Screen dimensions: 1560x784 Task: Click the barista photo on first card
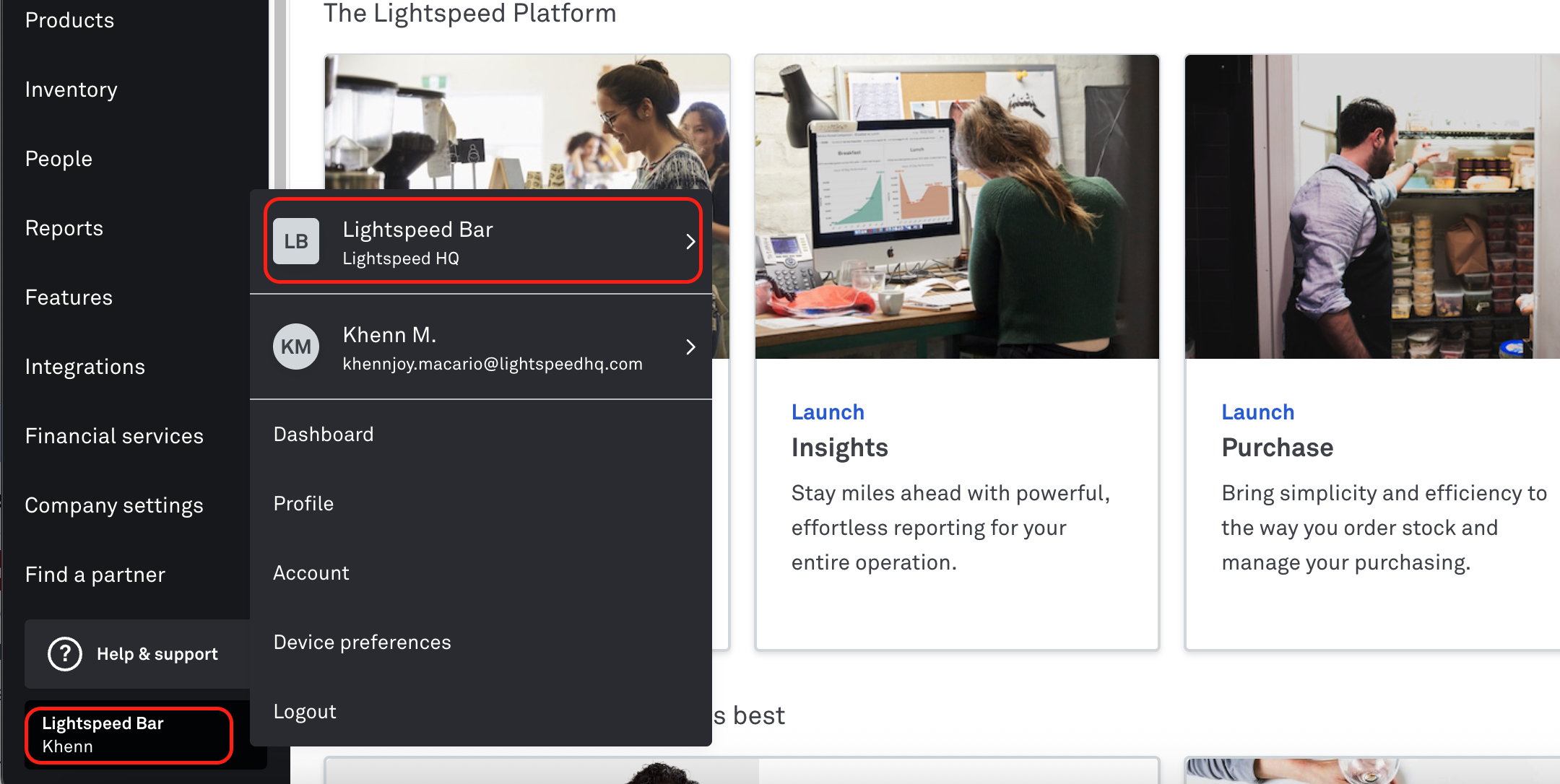[x=527, y=121]
